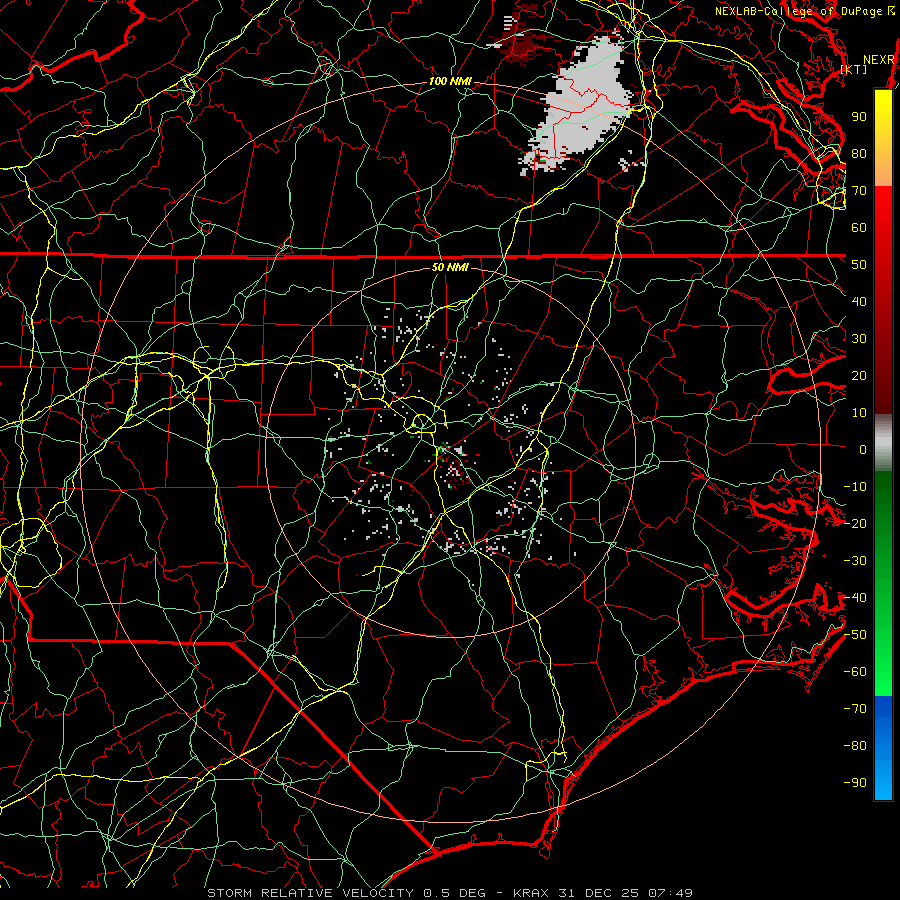Viewport: 900px width, 900px height.
Task: Click the "50 NMI" range ring label
Action: 450,267
